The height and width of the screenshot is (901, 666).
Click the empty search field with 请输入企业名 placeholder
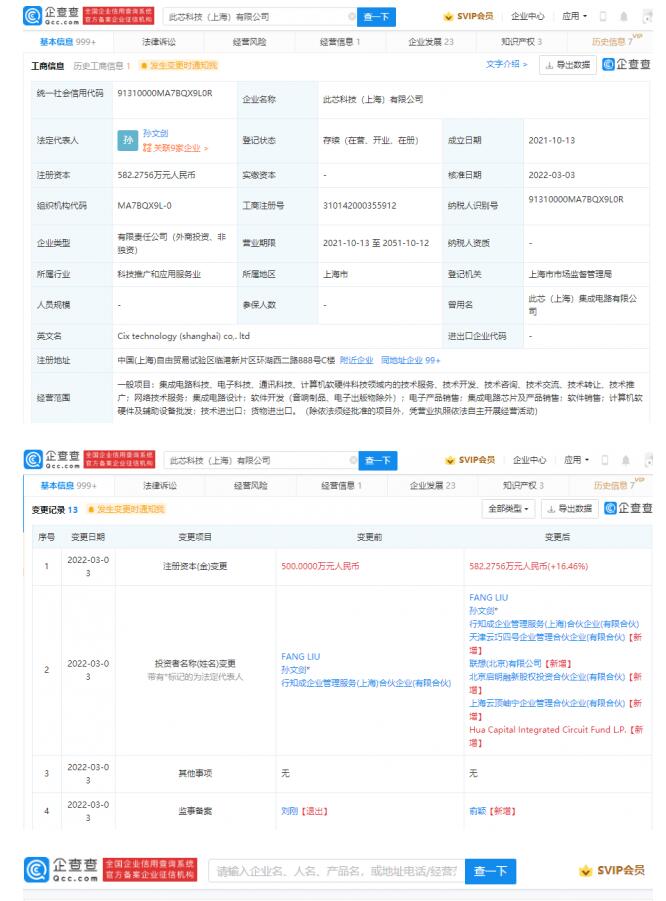point(336,871)
